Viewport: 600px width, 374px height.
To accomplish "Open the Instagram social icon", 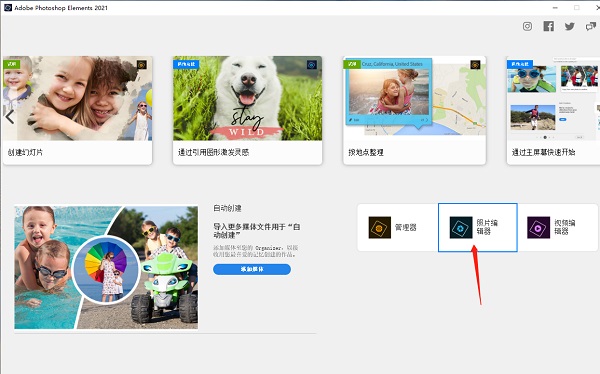I will click(x=527, y=26).
